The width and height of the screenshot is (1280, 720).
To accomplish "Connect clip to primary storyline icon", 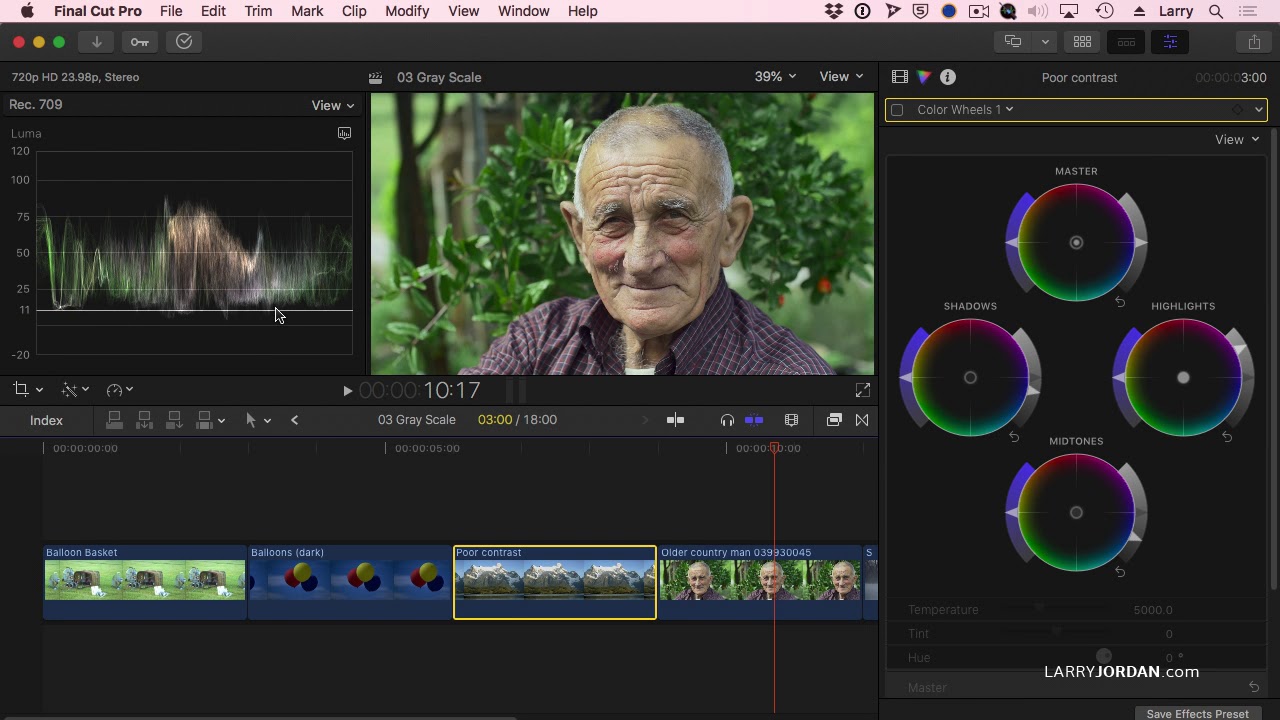I will pos(114,420).
